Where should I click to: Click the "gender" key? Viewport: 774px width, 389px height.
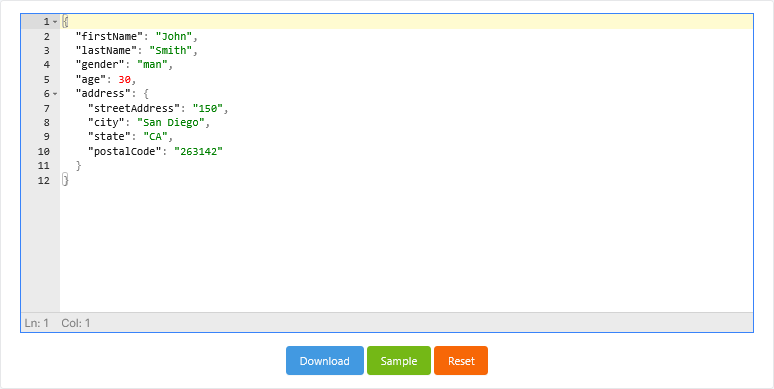(x=100, y=65)
